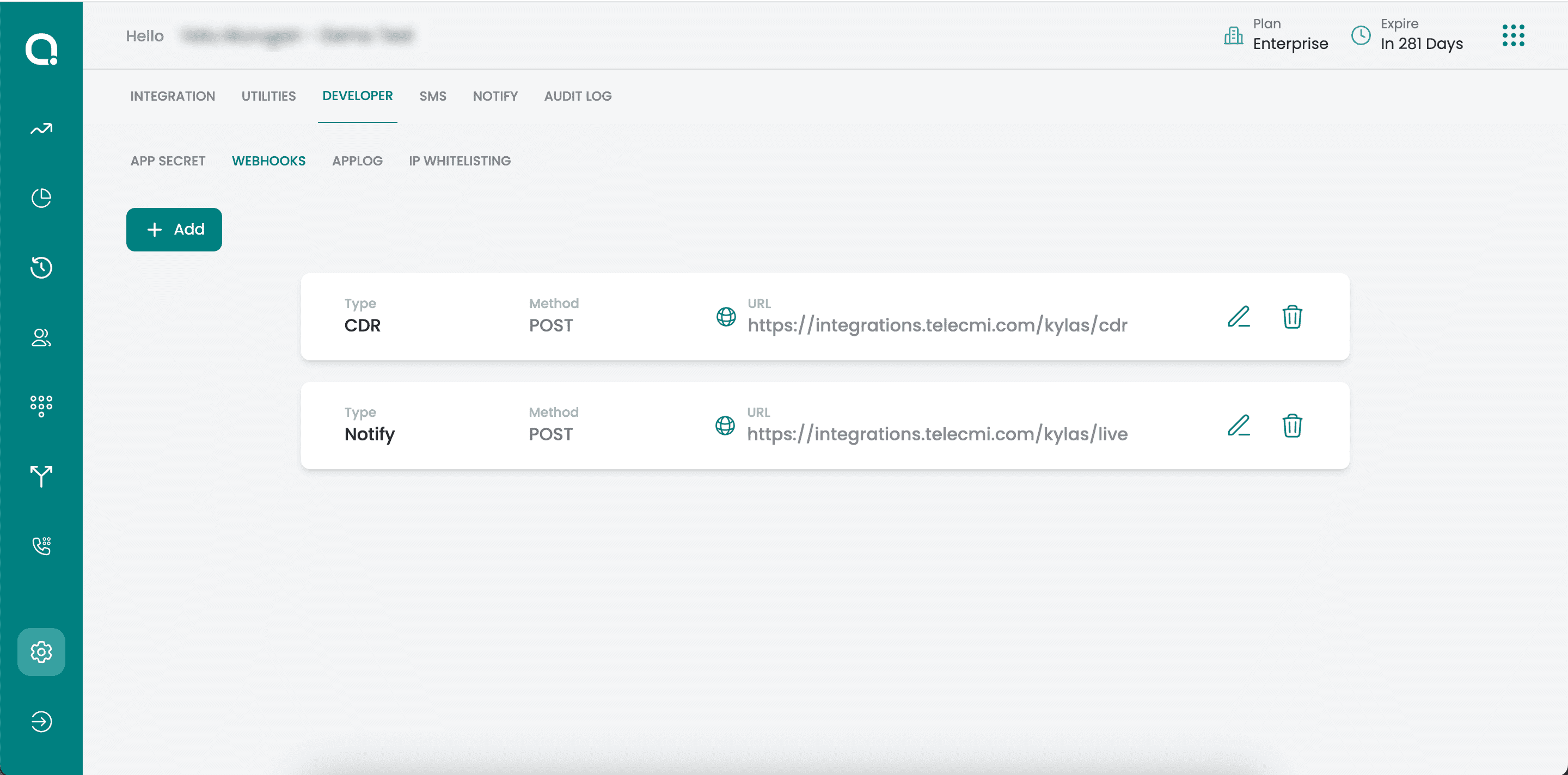Open call history clock icon
This screenshot has width=1568, height=775.
[x=41, y=268]
